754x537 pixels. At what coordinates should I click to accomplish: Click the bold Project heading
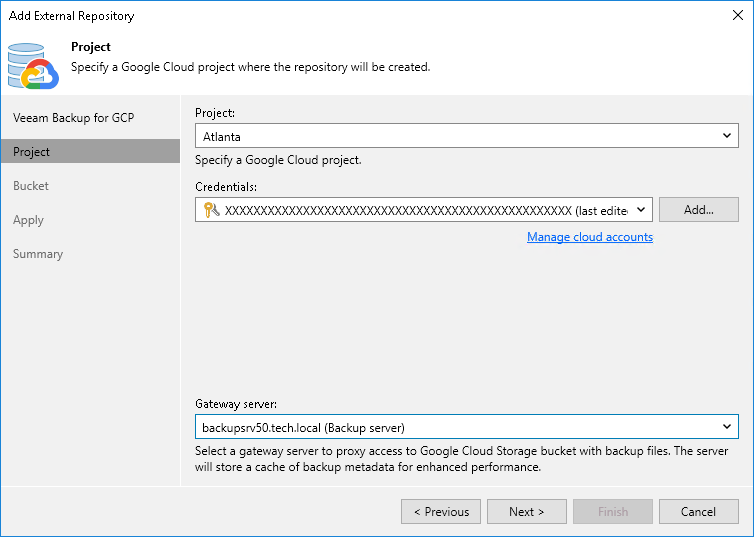pyautogui.click(x=91, y=47)
